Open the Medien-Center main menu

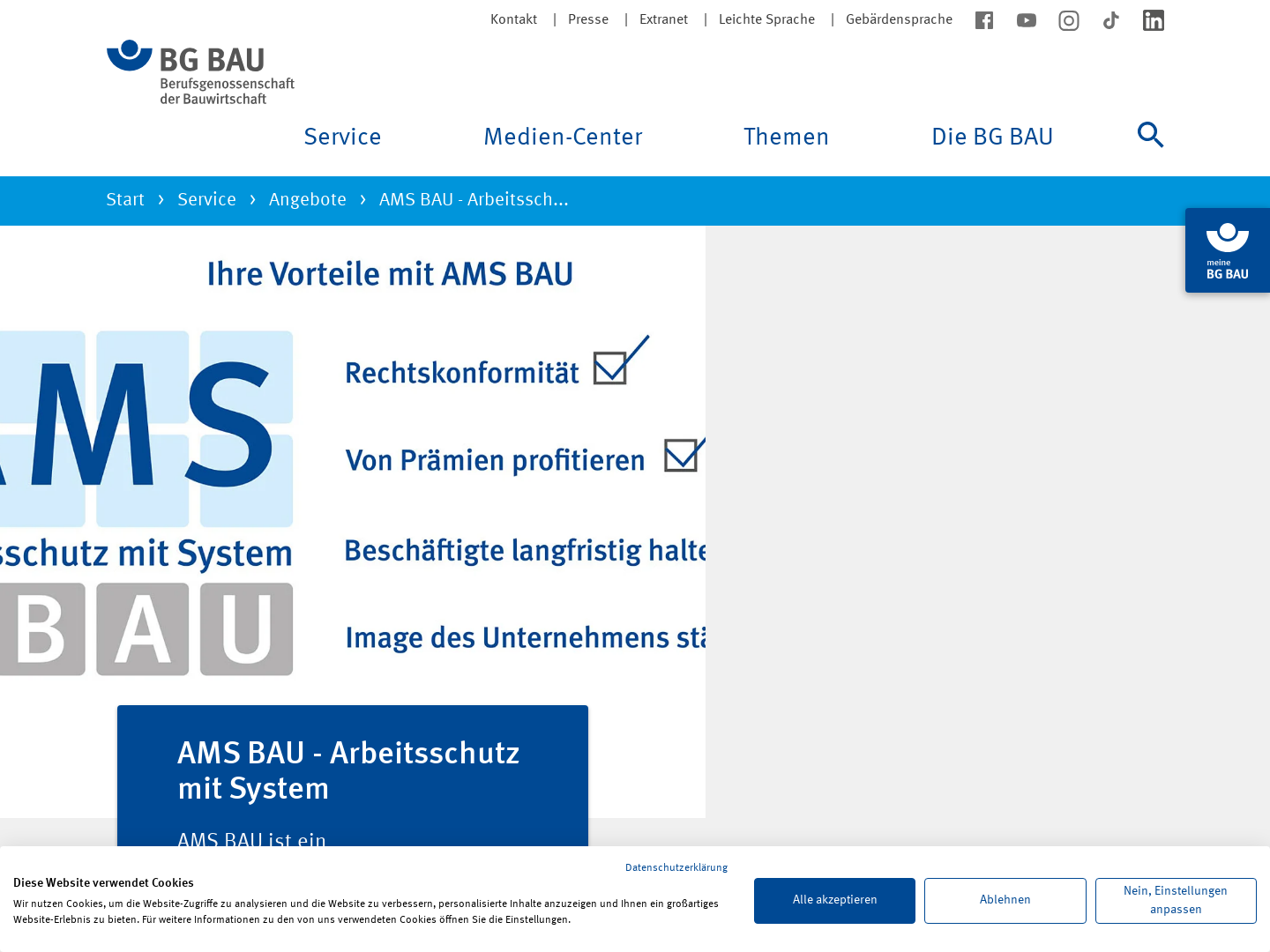click(x=563, y=137)
